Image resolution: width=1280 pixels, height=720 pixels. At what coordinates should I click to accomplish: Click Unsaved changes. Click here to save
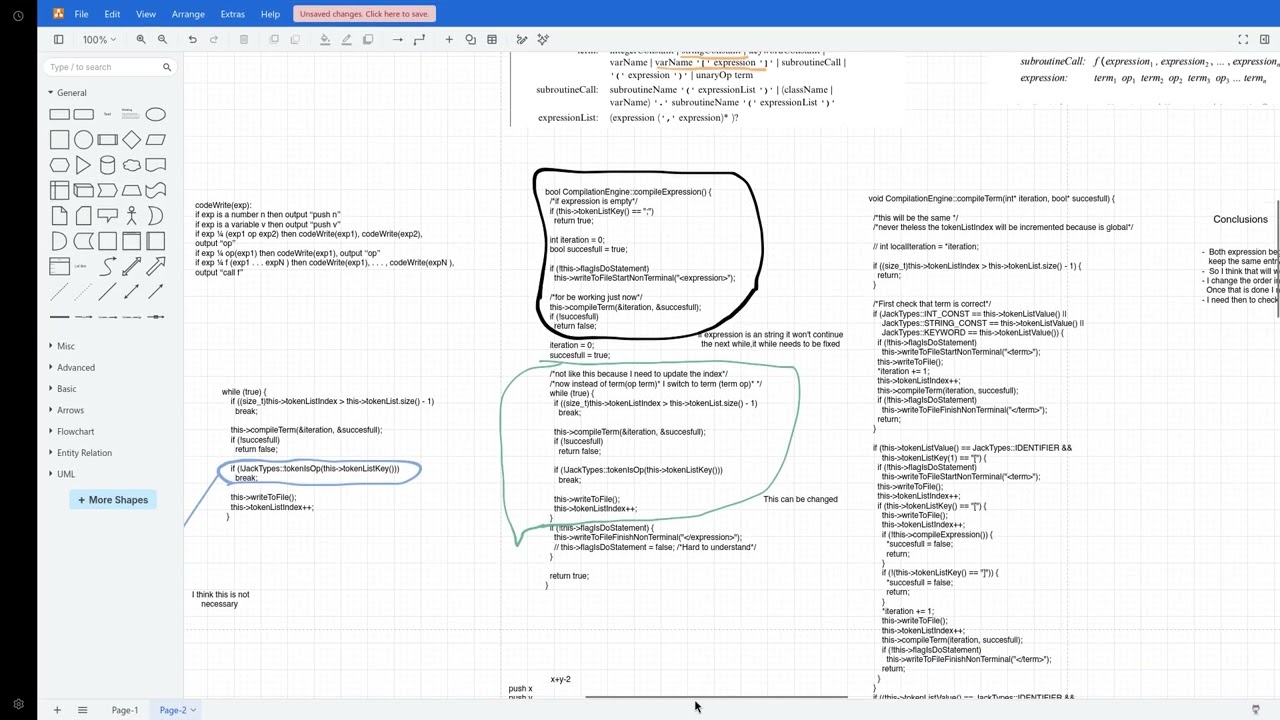[364, 14]
